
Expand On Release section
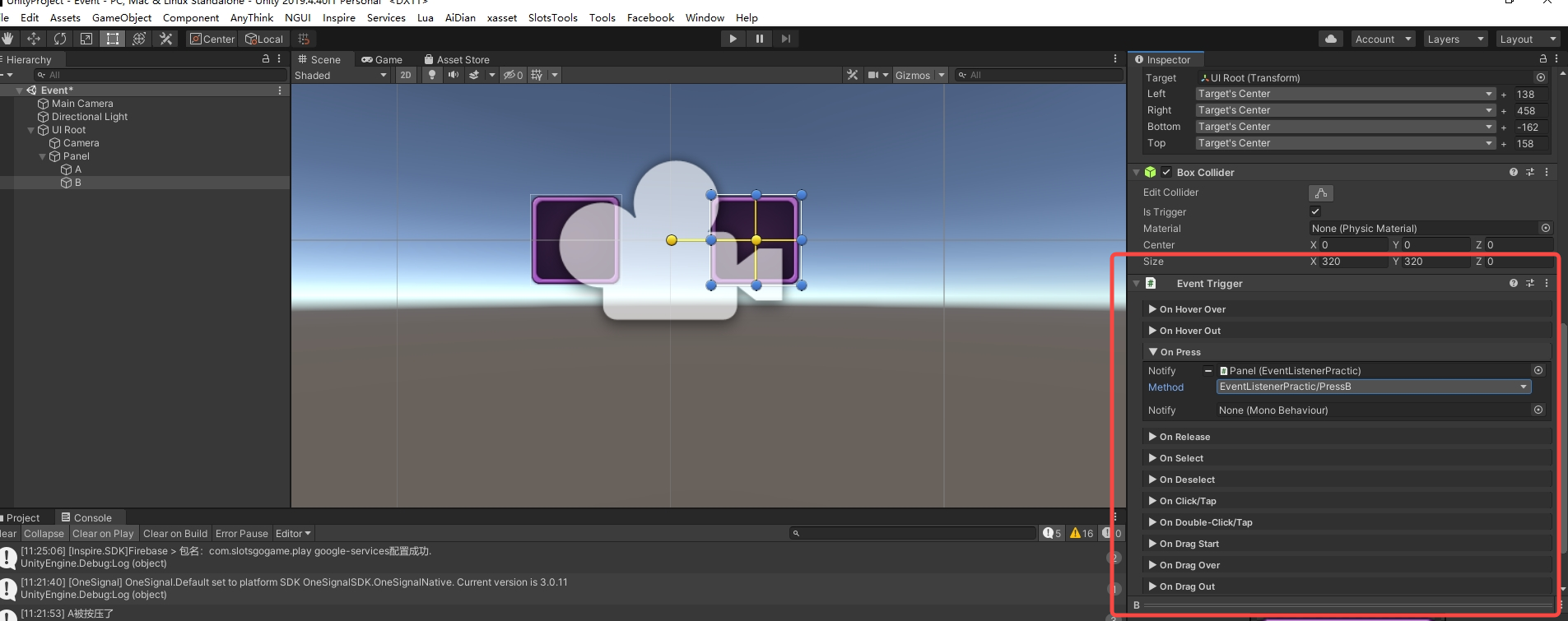point(1347,437)
